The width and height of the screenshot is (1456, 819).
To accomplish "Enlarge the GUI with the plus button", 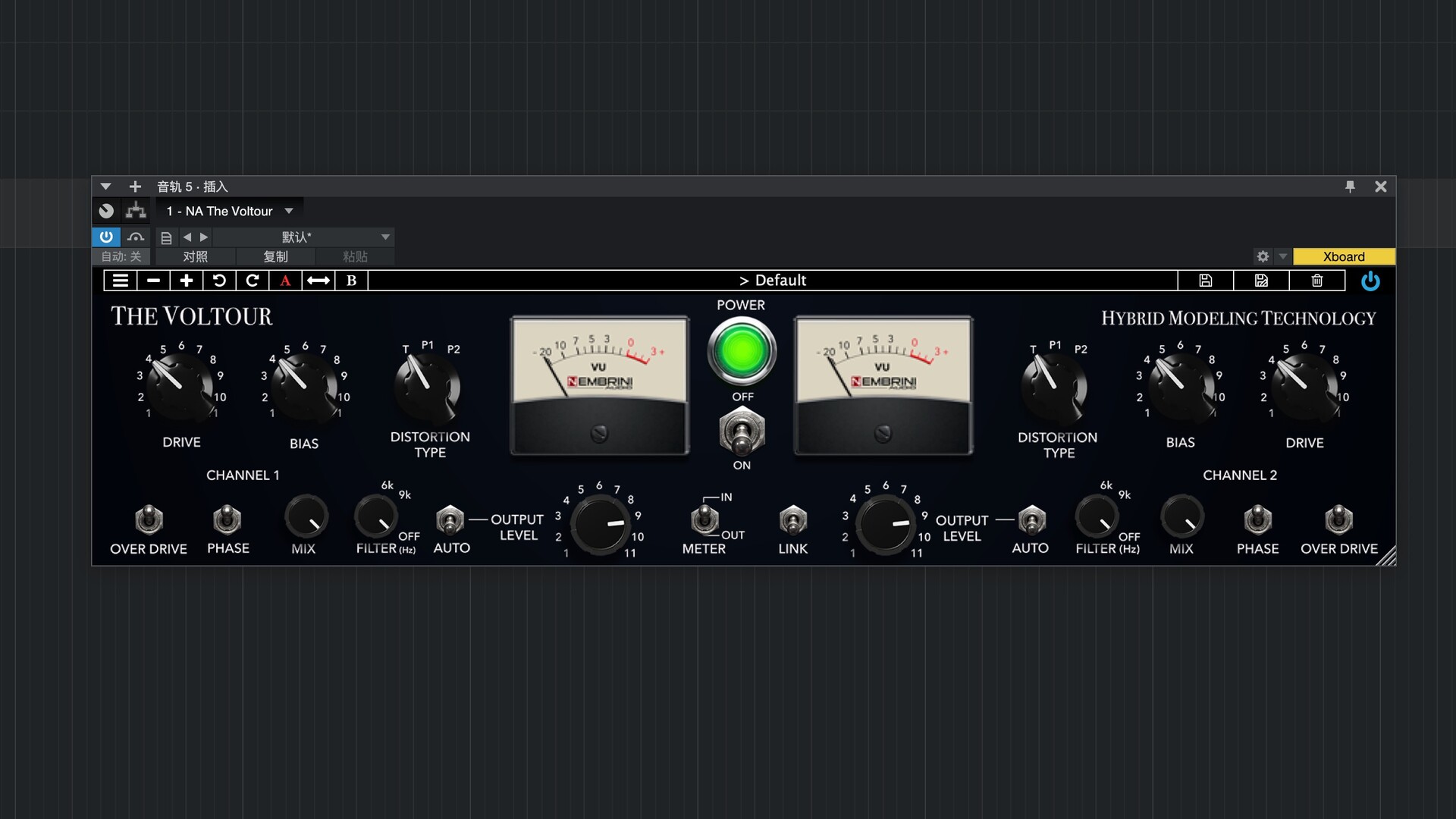I will (x=186, y=281).
